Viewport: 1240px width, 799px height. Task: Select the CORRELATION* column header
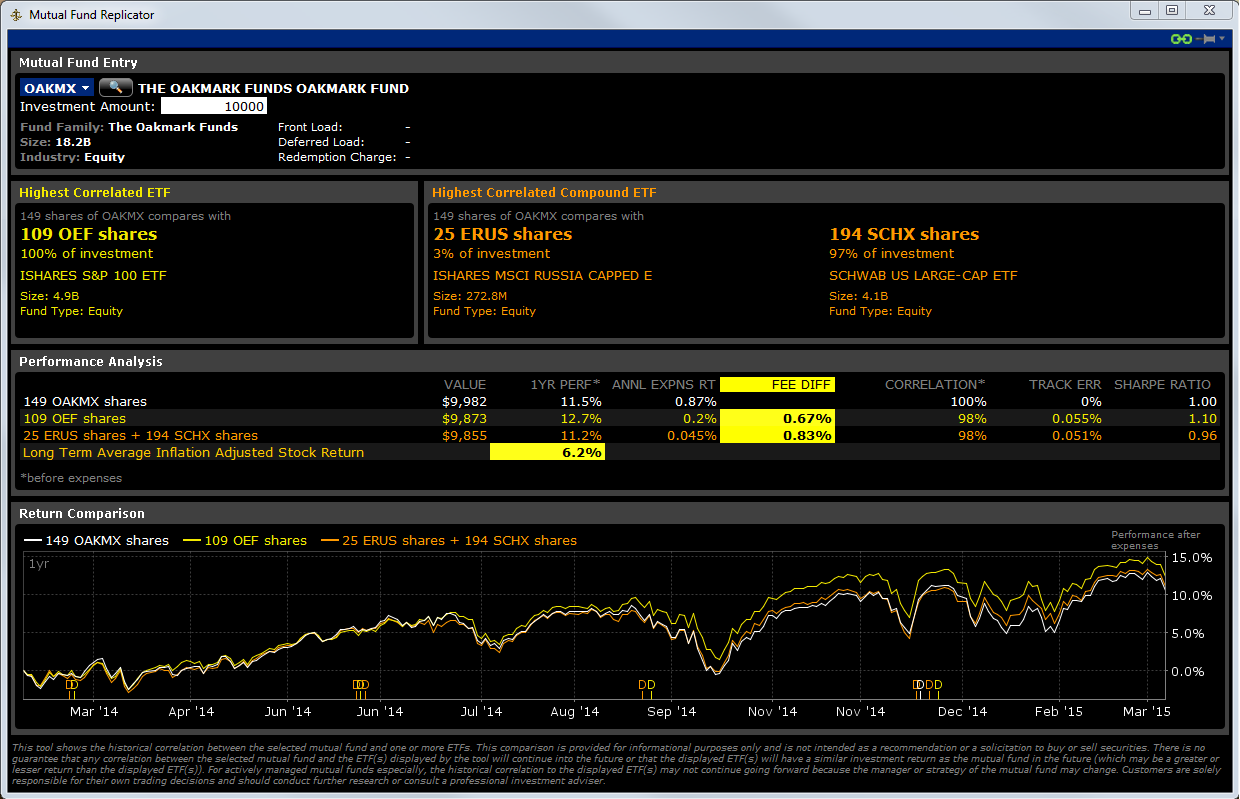tap(935, 384)
